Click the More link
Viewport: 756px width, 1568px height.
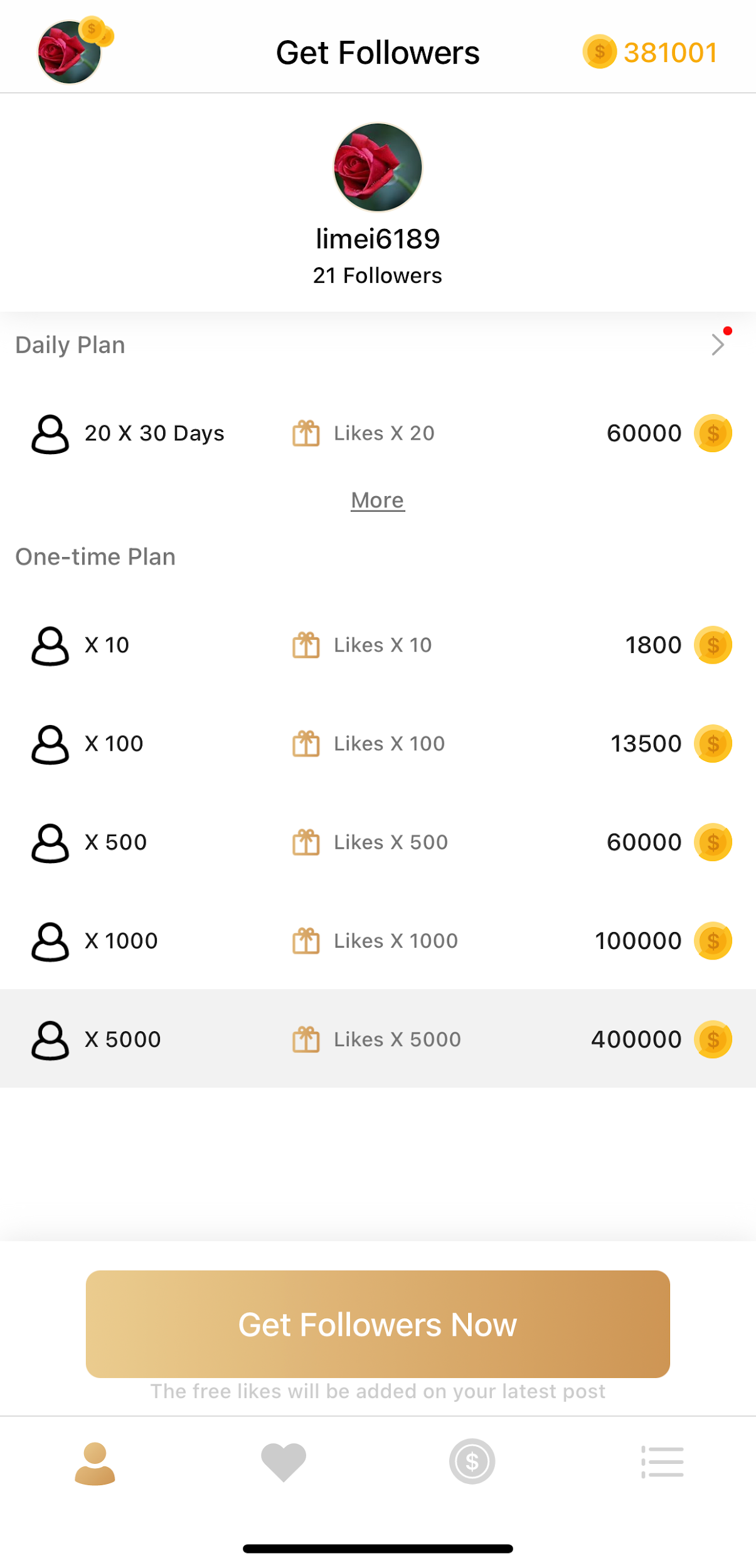point(378,500)
